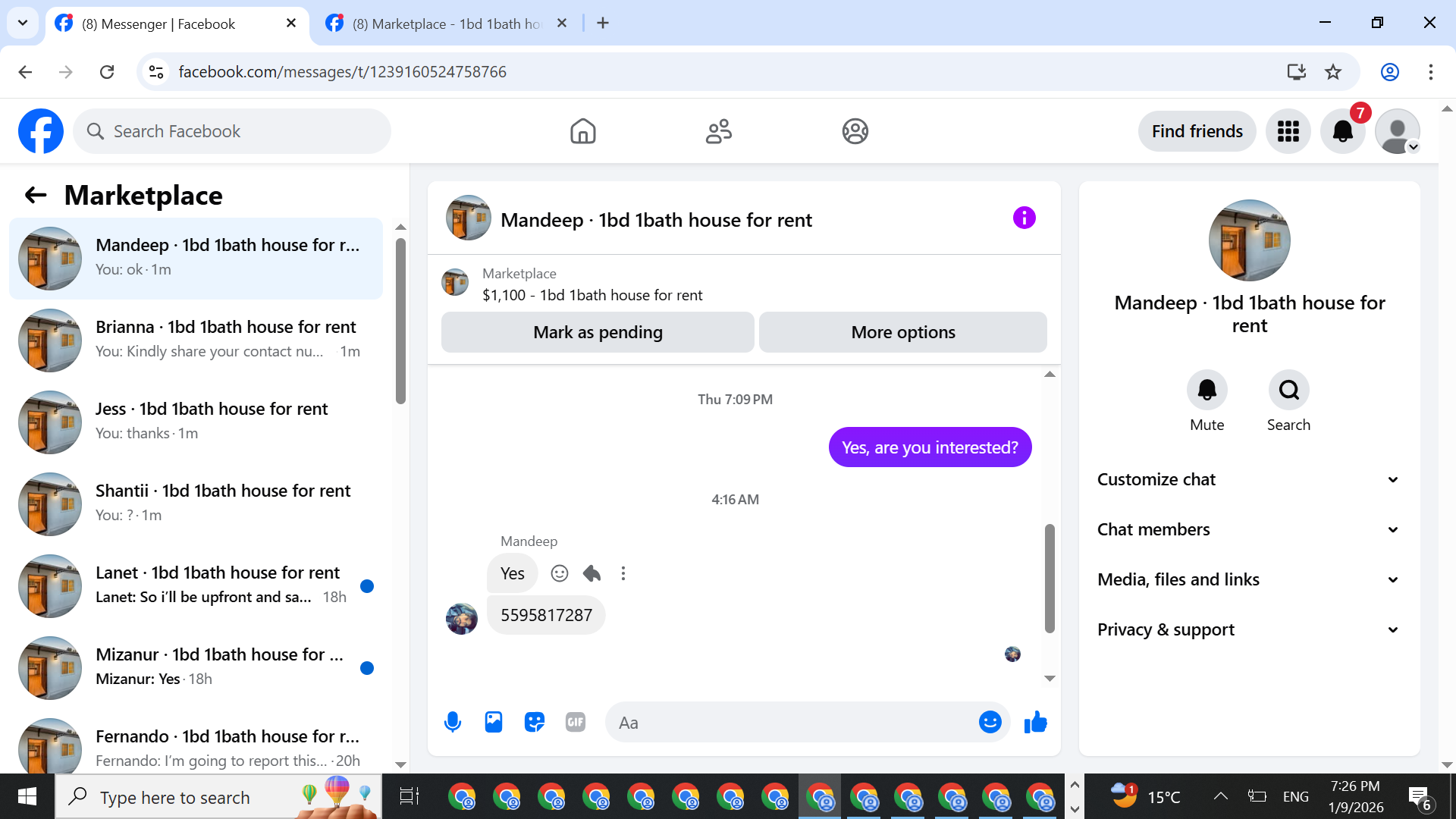
Task: Click the conversation list scrollbar
Action: [400, 321]
